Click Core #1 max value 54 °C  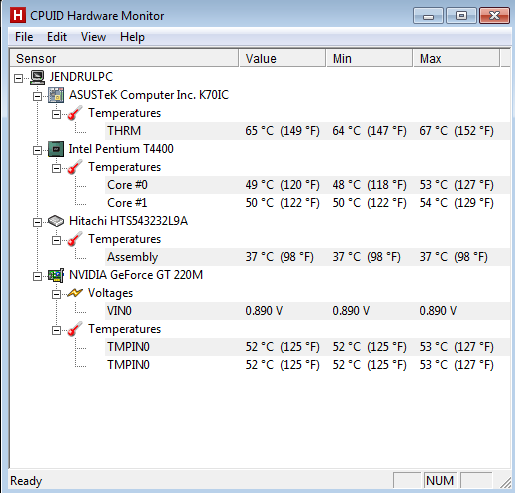pyautogui.click(x=456, y=203)
